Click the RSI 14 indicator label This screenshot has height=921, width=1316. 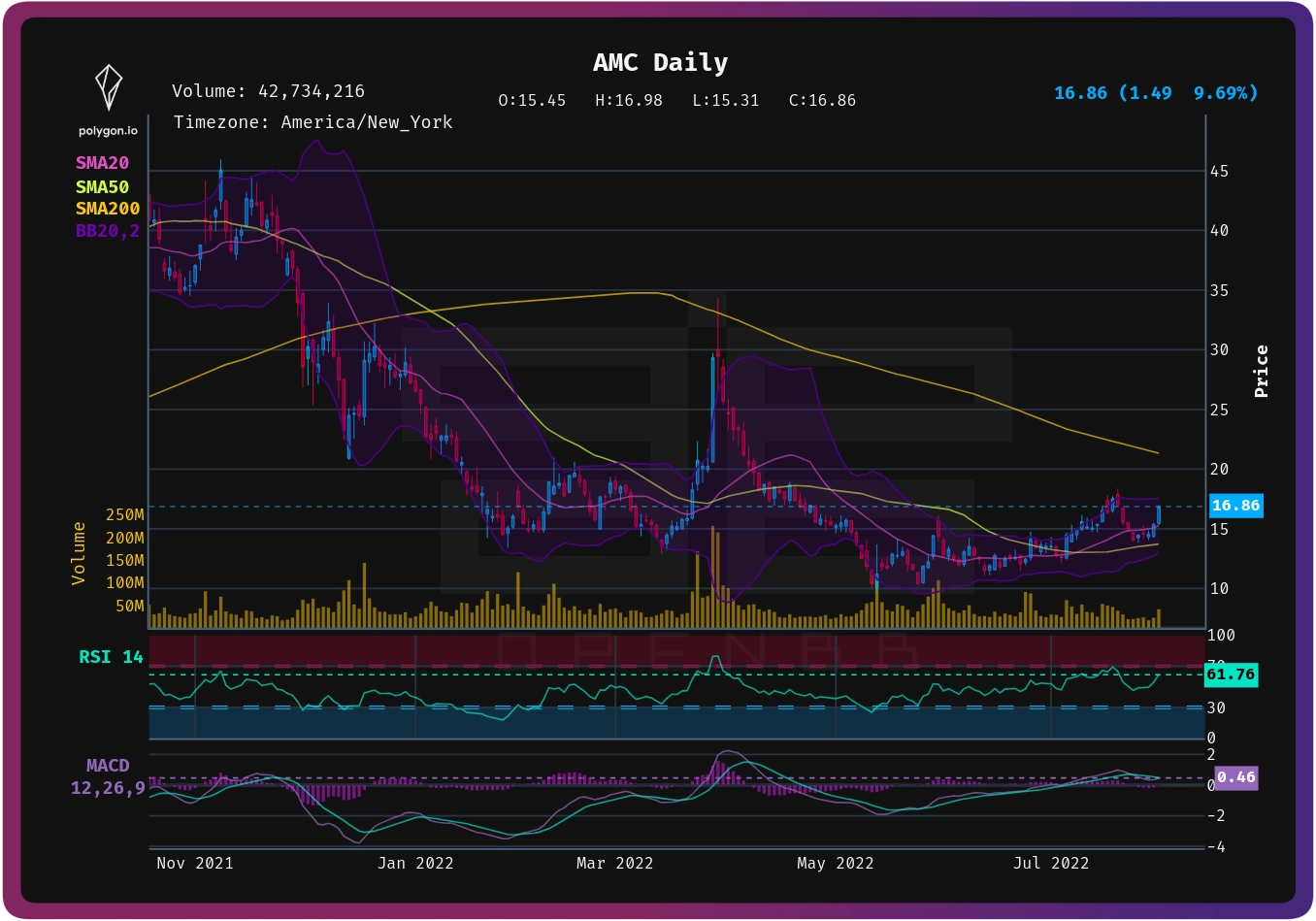click(x=112, y=657)
